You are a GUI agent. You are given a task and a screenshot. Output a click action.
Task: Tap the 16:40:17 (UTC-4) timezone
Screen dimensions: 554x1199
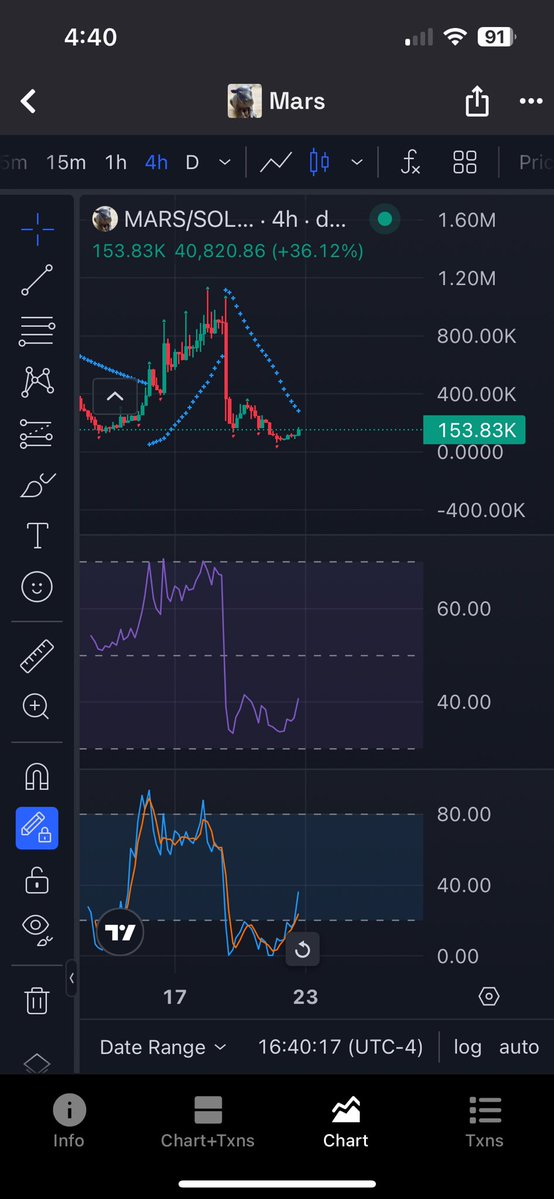(x=341, y=1048)
